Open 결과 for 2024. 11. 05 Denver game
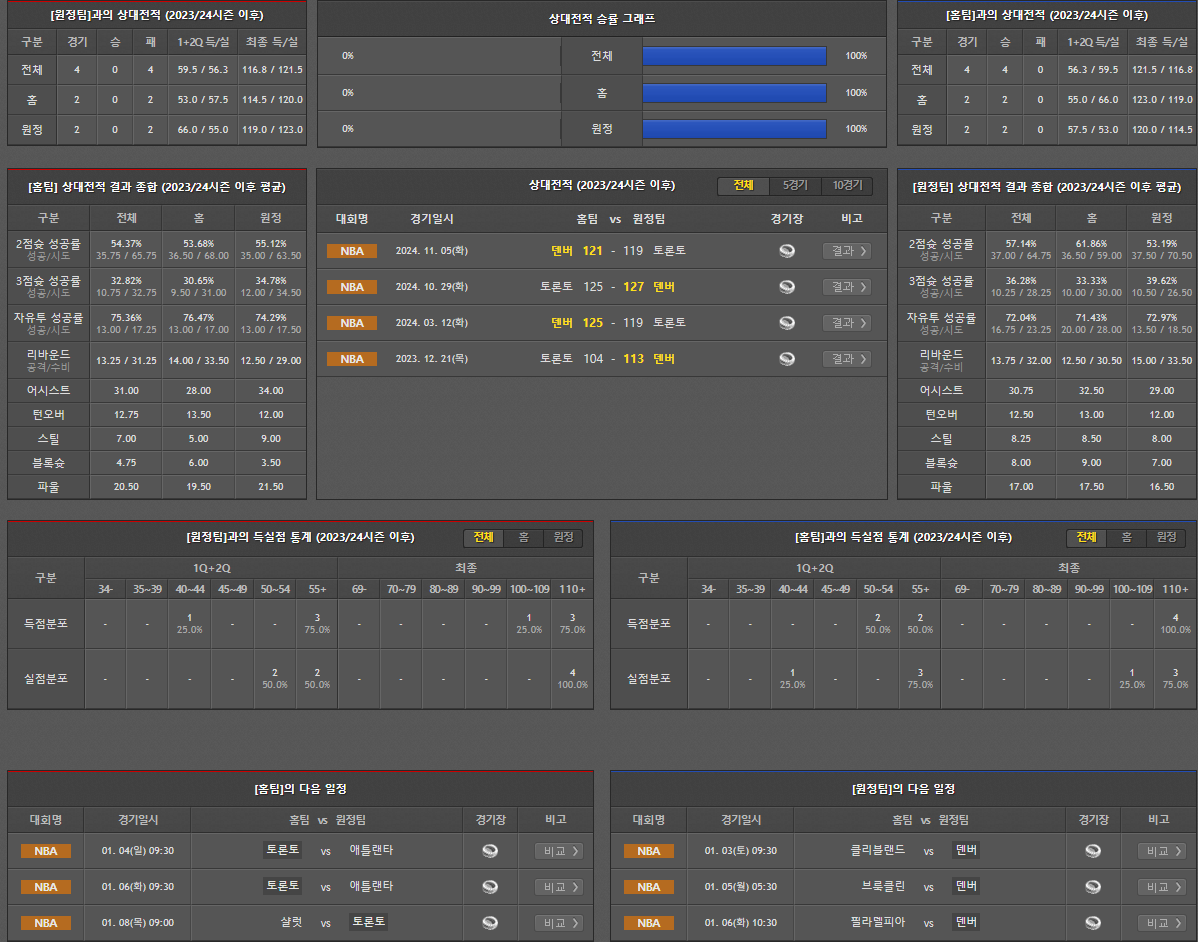 click(846, 251)
